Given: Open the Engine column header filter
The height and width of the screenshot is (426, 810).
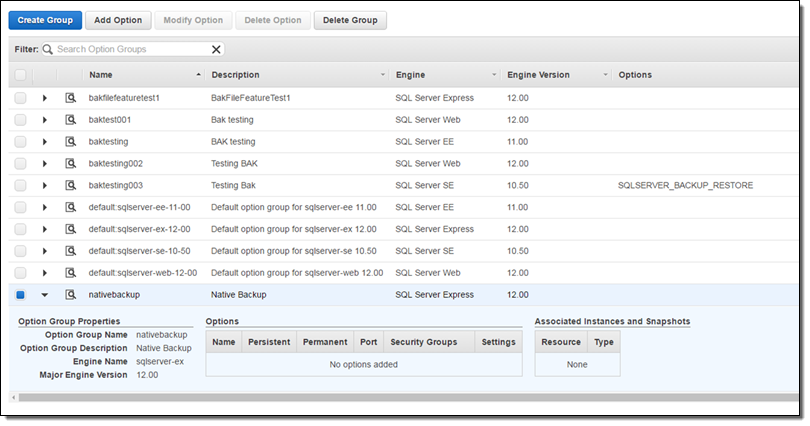Looking at the screenshot, I should tap(494, 75).
